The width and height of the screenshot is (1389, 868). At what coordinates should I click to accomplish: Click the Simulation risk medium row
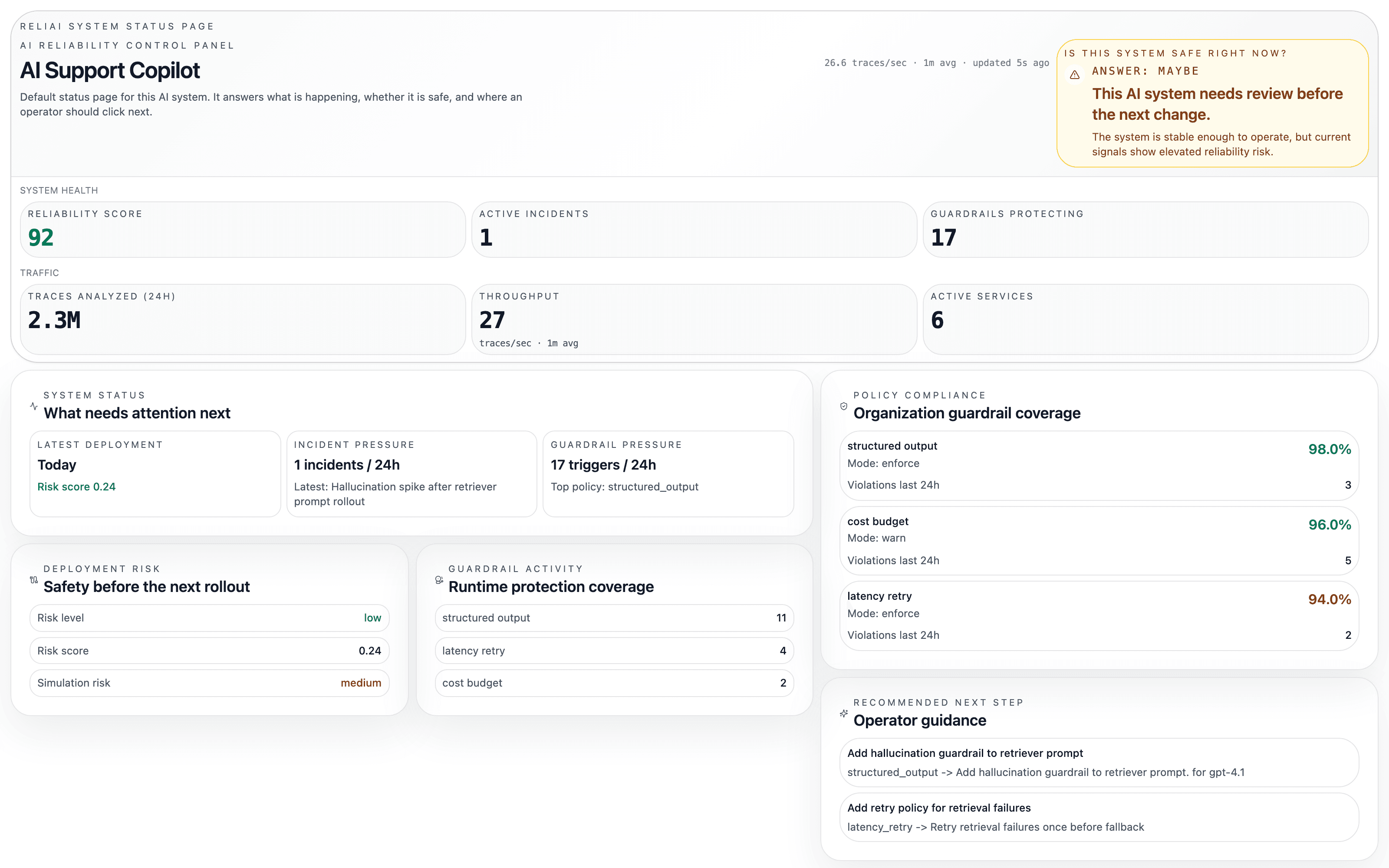click(209, 683)
